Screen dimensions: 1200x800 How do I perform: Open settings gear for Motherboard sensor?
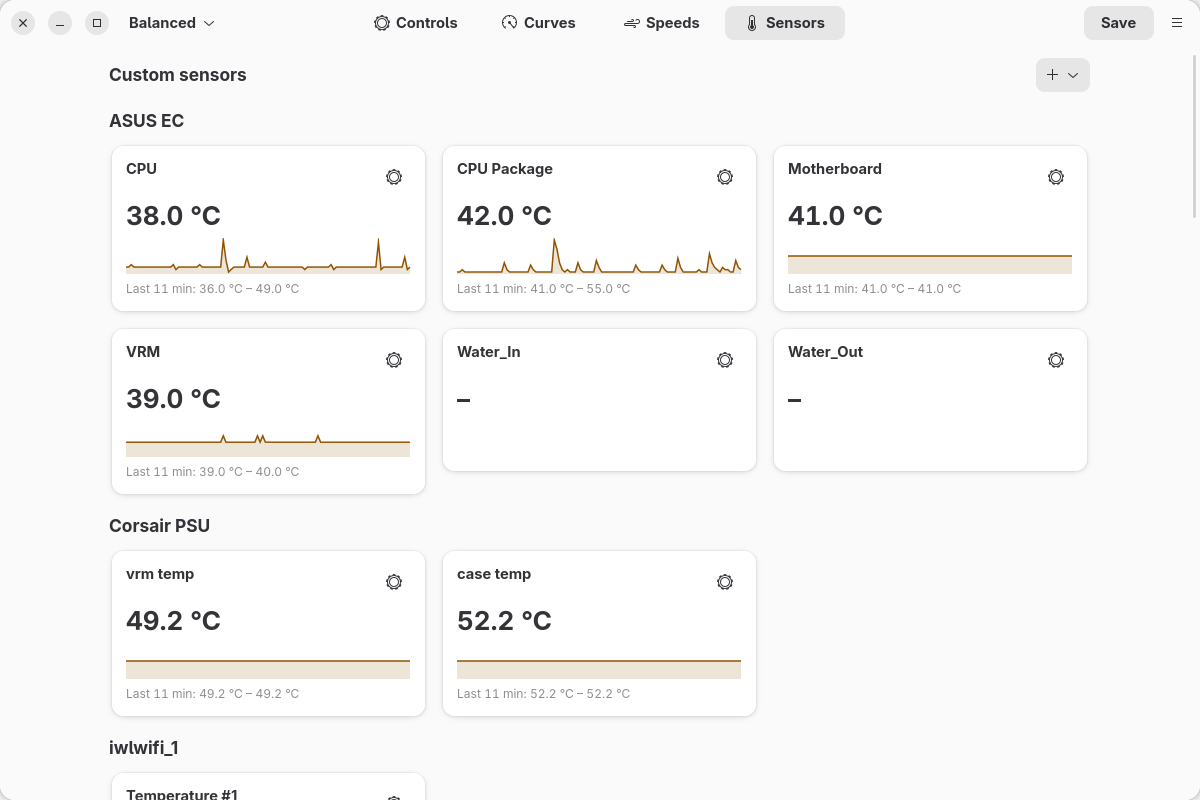(x=1056, y=177)
